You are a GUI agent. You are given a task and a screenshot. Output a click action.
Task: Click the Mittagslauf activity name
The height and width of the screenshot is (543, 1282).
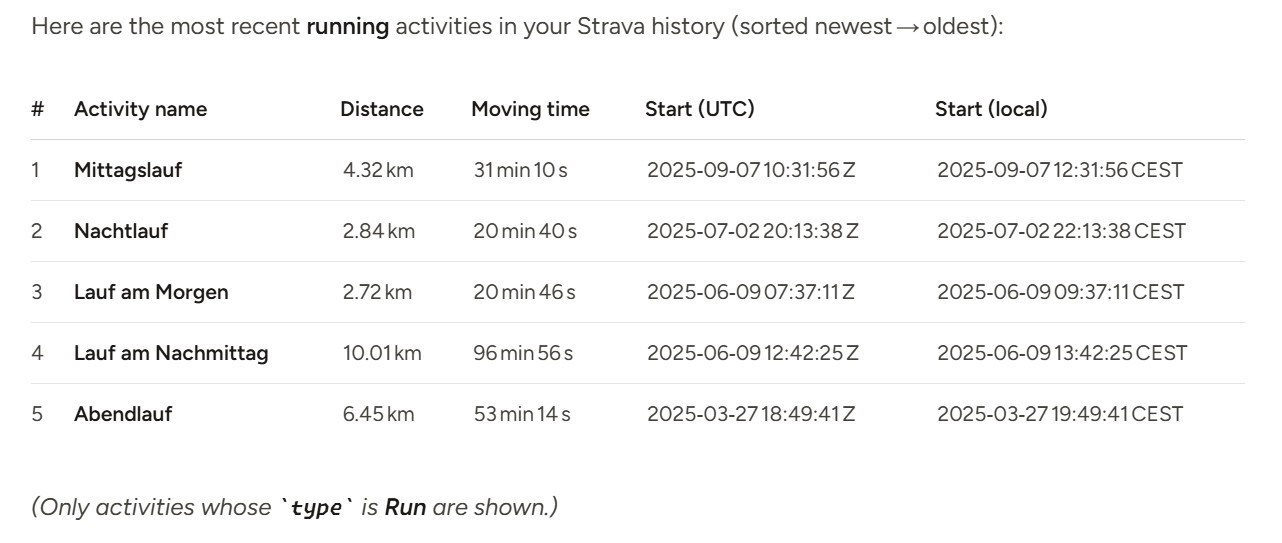click(x=128, y=170)
